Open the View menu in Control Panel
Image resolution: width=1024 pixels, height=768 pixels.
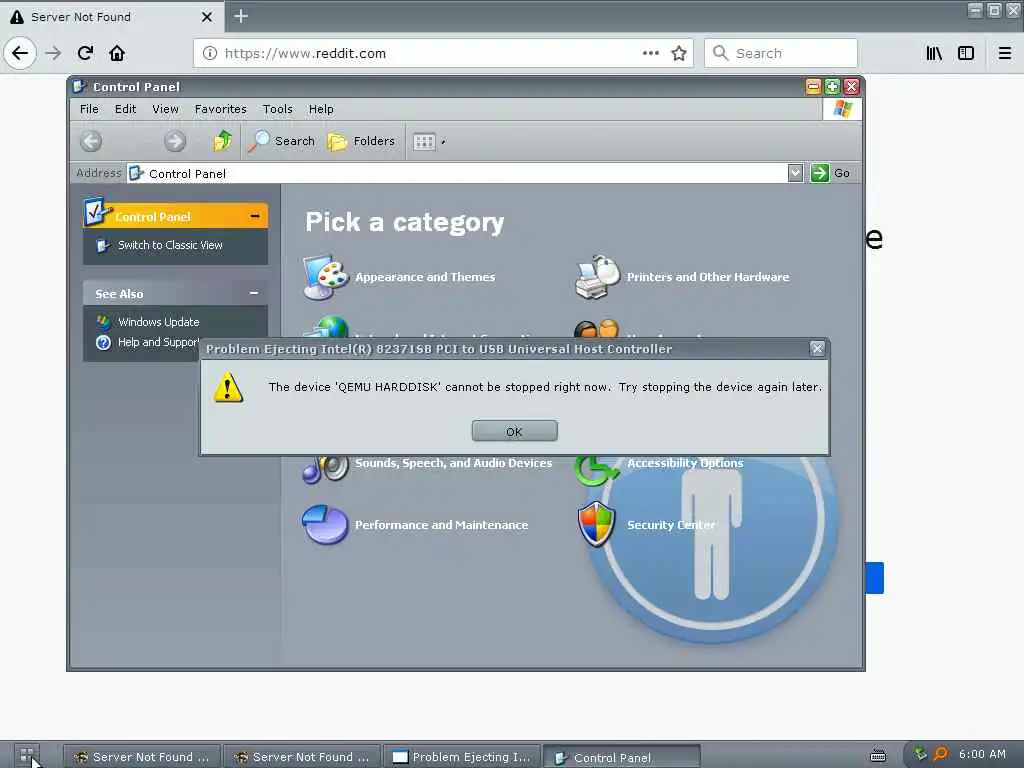[165, 109]
